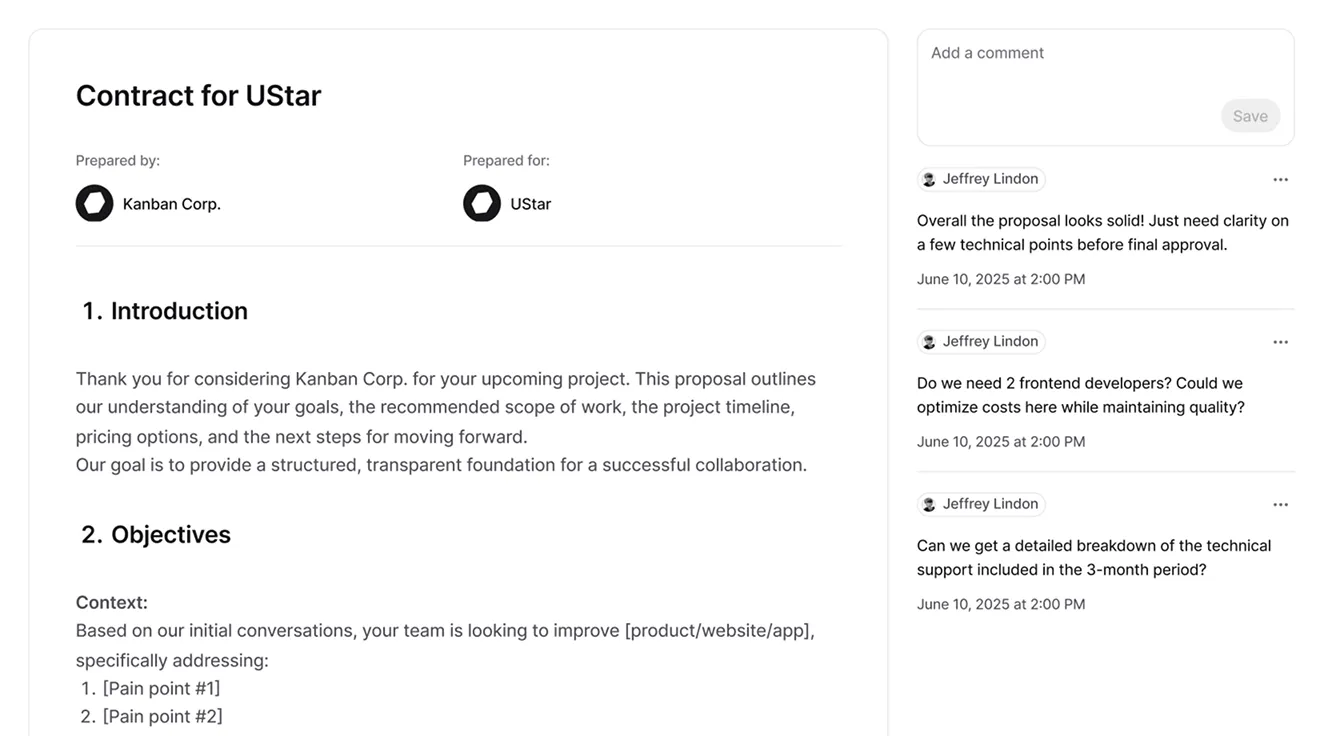Click the Kanban Corp. logo icon
The image size is (1324, 736).
pos(94,203)
